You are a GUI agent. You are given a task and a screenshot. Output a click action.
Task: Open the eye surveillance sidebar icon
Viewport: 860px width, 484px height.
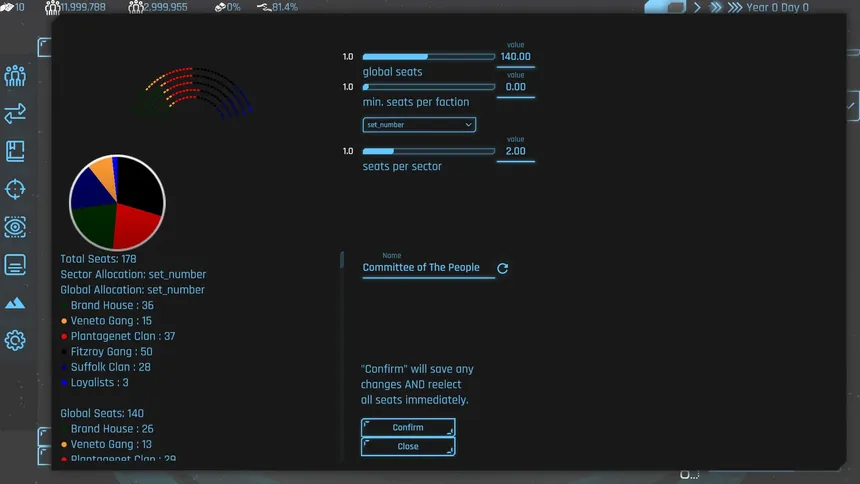click(x=15, y=227)
